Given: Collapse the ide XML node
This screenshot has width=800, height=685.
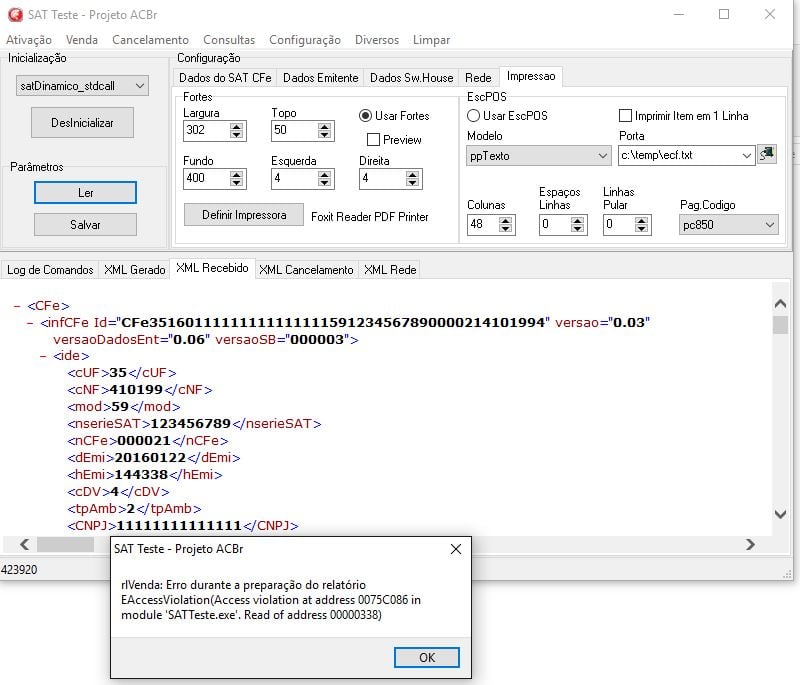Looking at the screenshot, I should tap(43, 356).
